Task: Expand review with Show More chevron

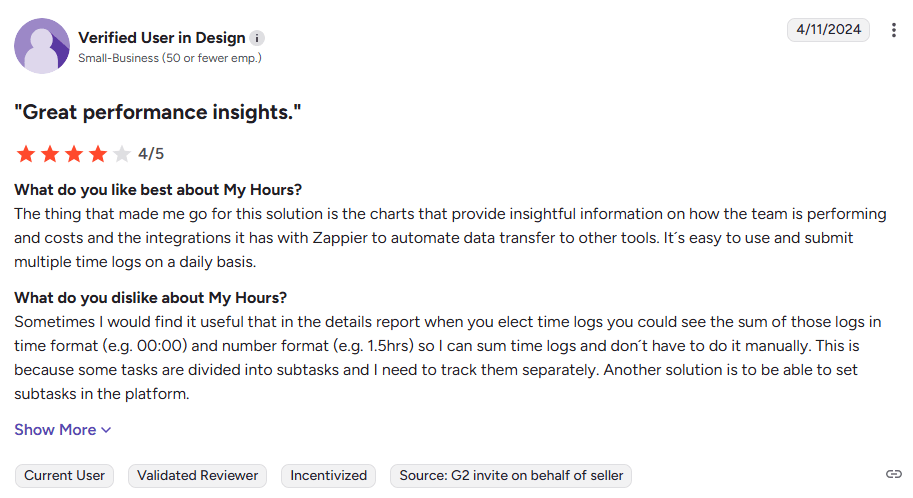Action: click(106, 430)
